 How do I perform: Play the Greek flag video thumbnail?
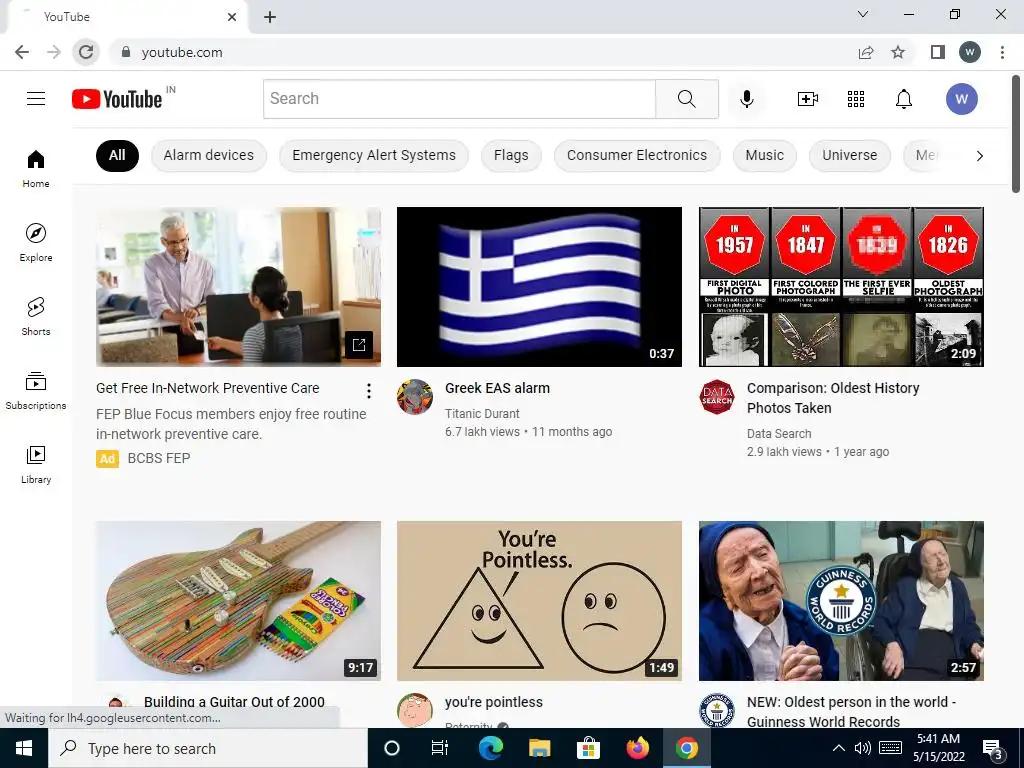pyautogui.click(x=539, y=287)
